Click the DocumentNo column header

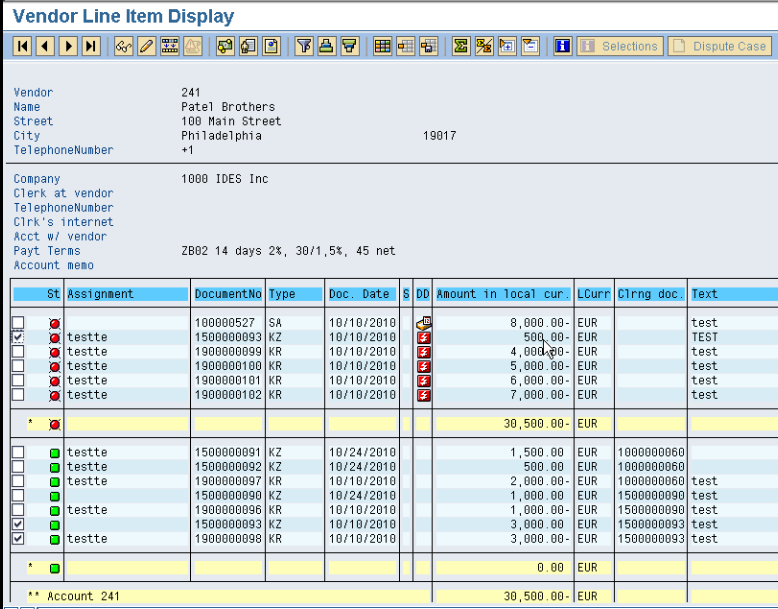coord(228,294)
